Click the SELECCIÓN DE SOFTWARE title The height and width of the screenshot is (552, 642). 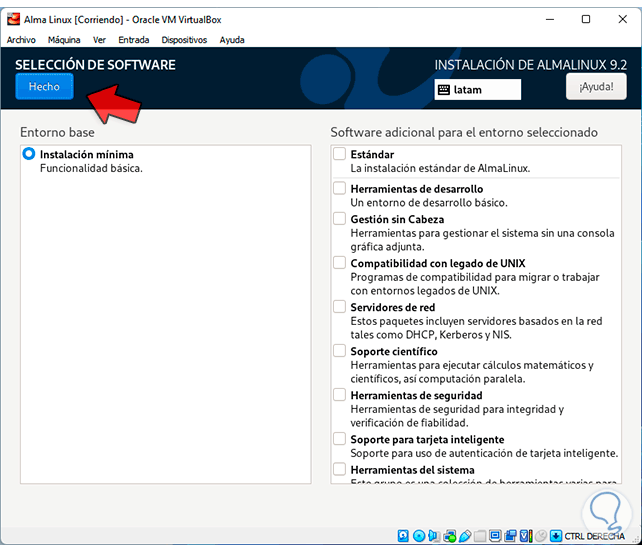pos(95,65)
